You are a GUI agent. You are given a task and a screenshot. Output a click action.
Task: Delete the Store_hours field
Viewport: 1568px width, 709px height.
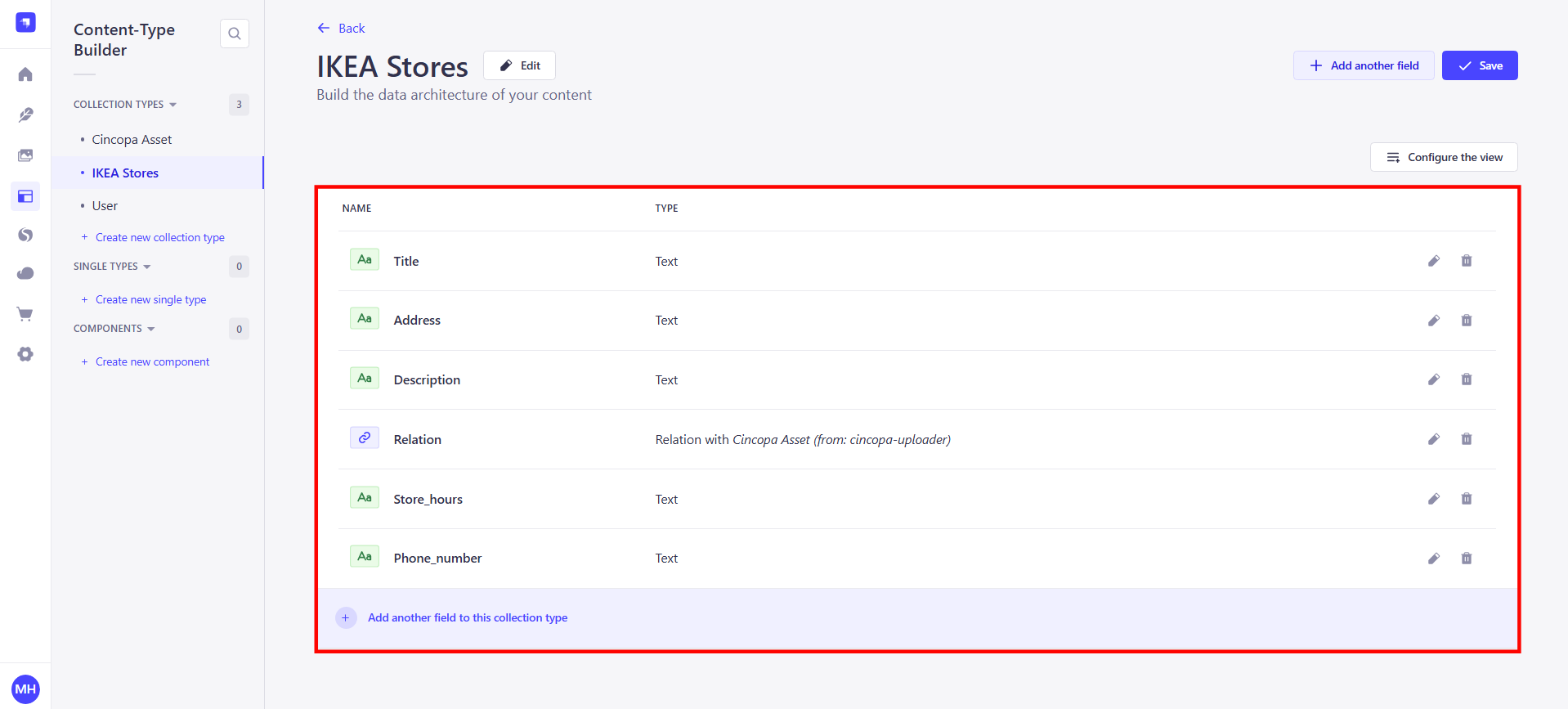[x=1467, y=499]
